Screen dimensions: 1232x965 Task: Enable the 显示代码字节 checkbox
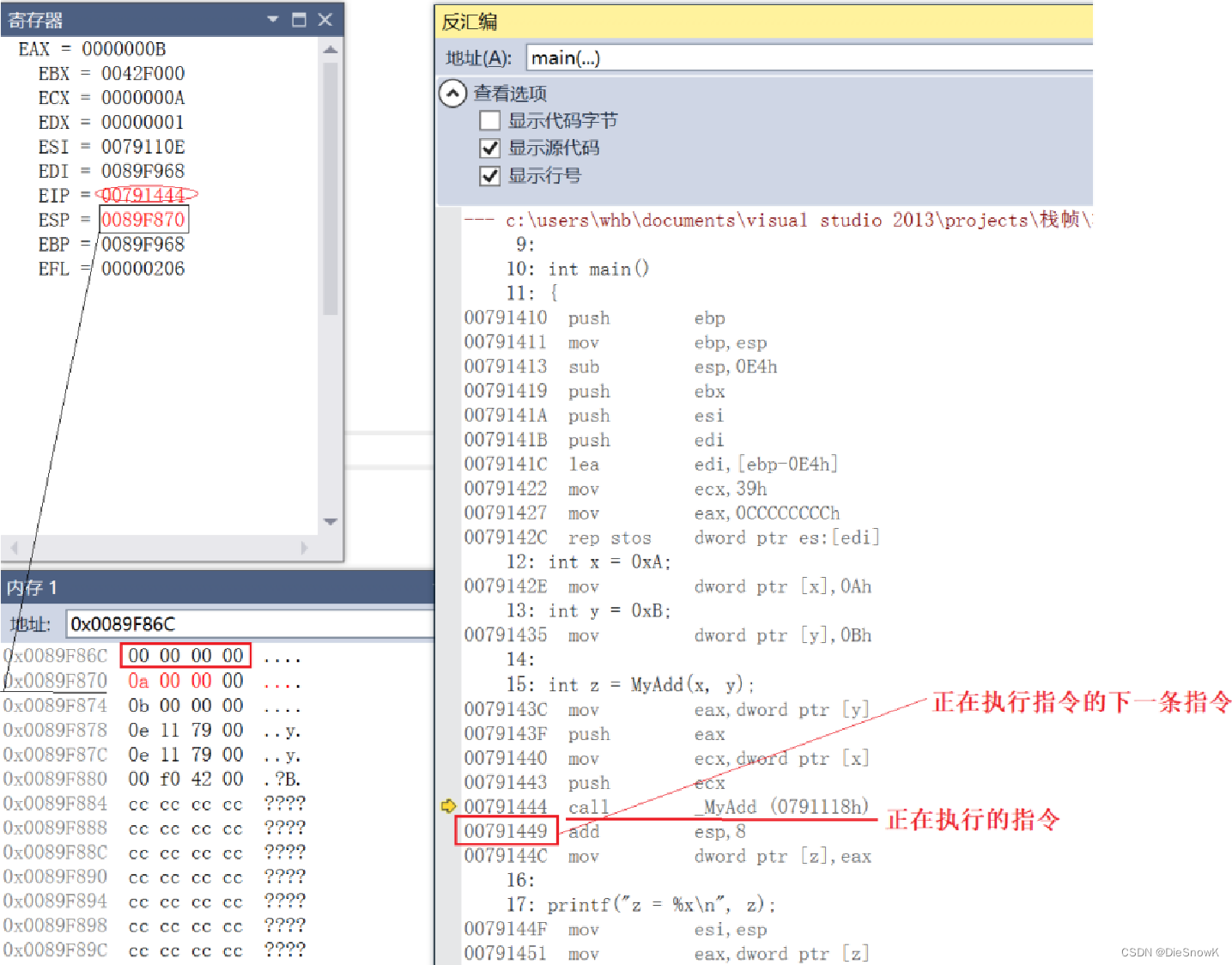(489, 120)
